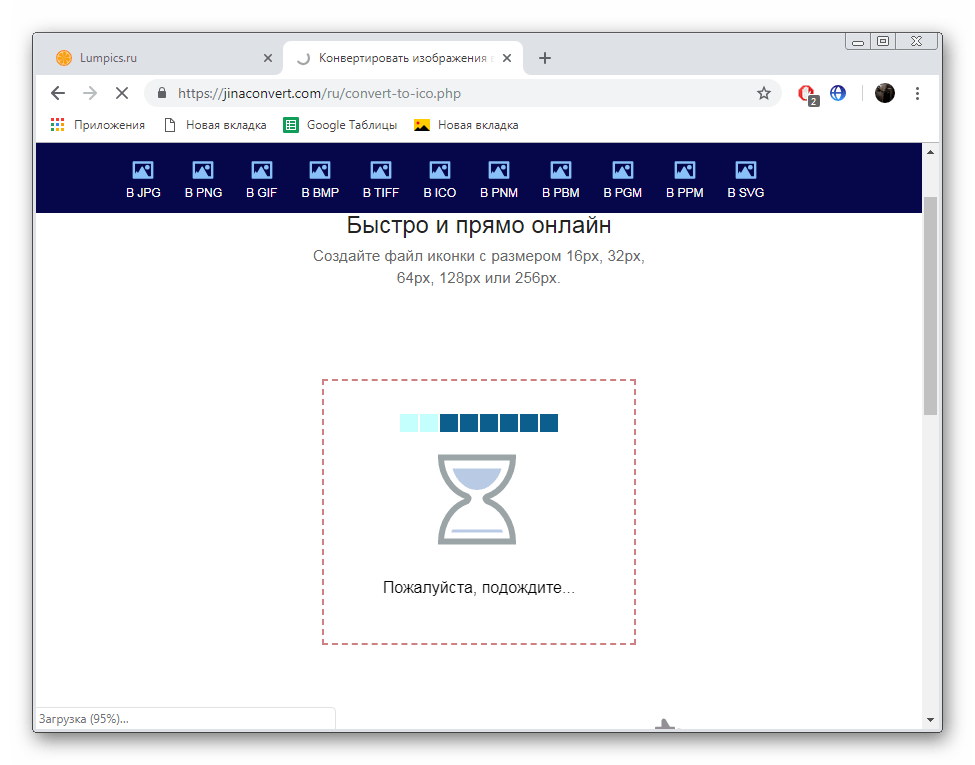Open the Chrome profile avatar
This screenshot has width=975, height=765.
click(x=884, y=93)
